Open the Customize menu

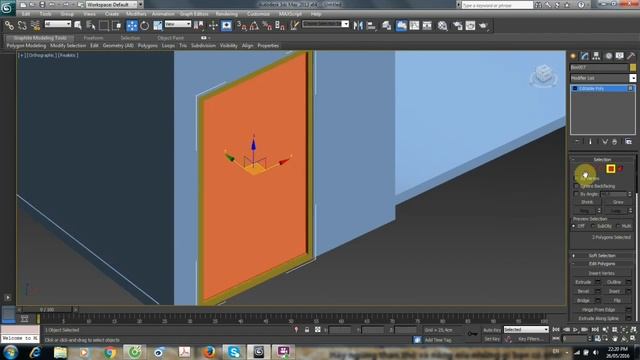click(258, 14)
